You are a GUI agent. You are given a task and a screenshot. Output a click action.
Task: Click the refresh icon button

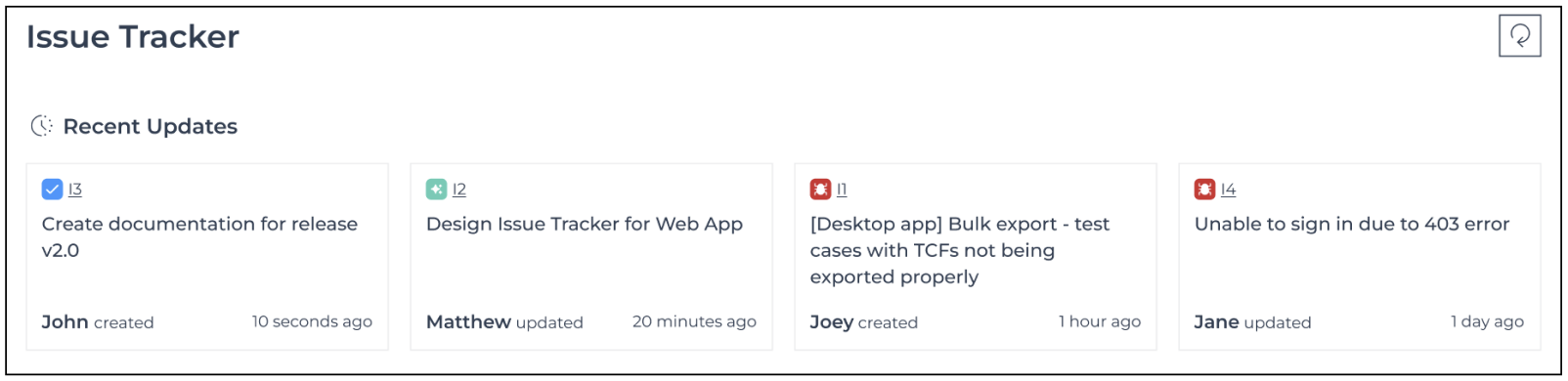click(x=1519, y=36)
